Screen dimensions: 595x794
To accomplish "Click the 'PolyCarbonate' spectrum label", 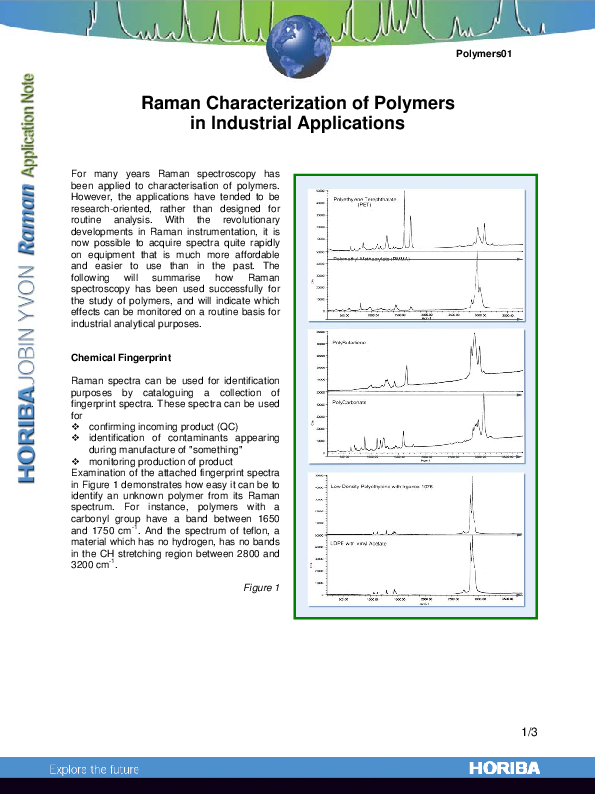I will click(x=349, y=402).
